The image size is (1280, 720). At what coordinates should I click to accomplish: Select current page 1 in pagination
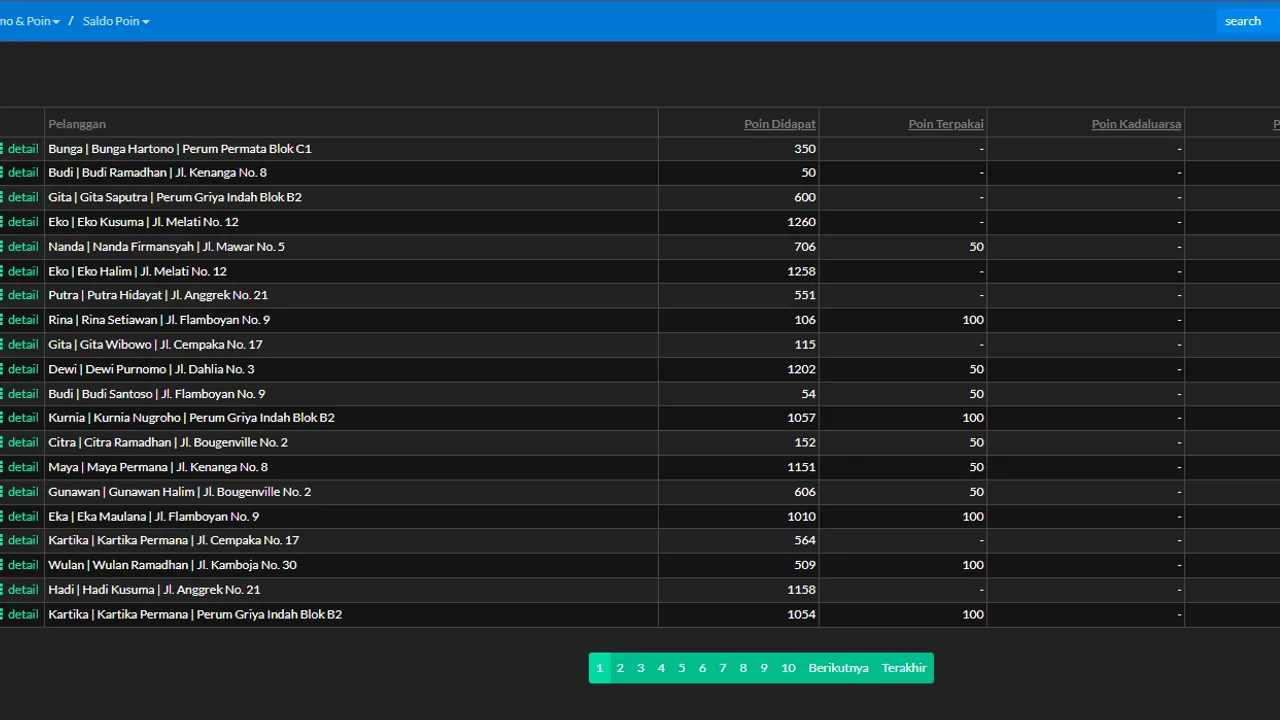point(599,668)
